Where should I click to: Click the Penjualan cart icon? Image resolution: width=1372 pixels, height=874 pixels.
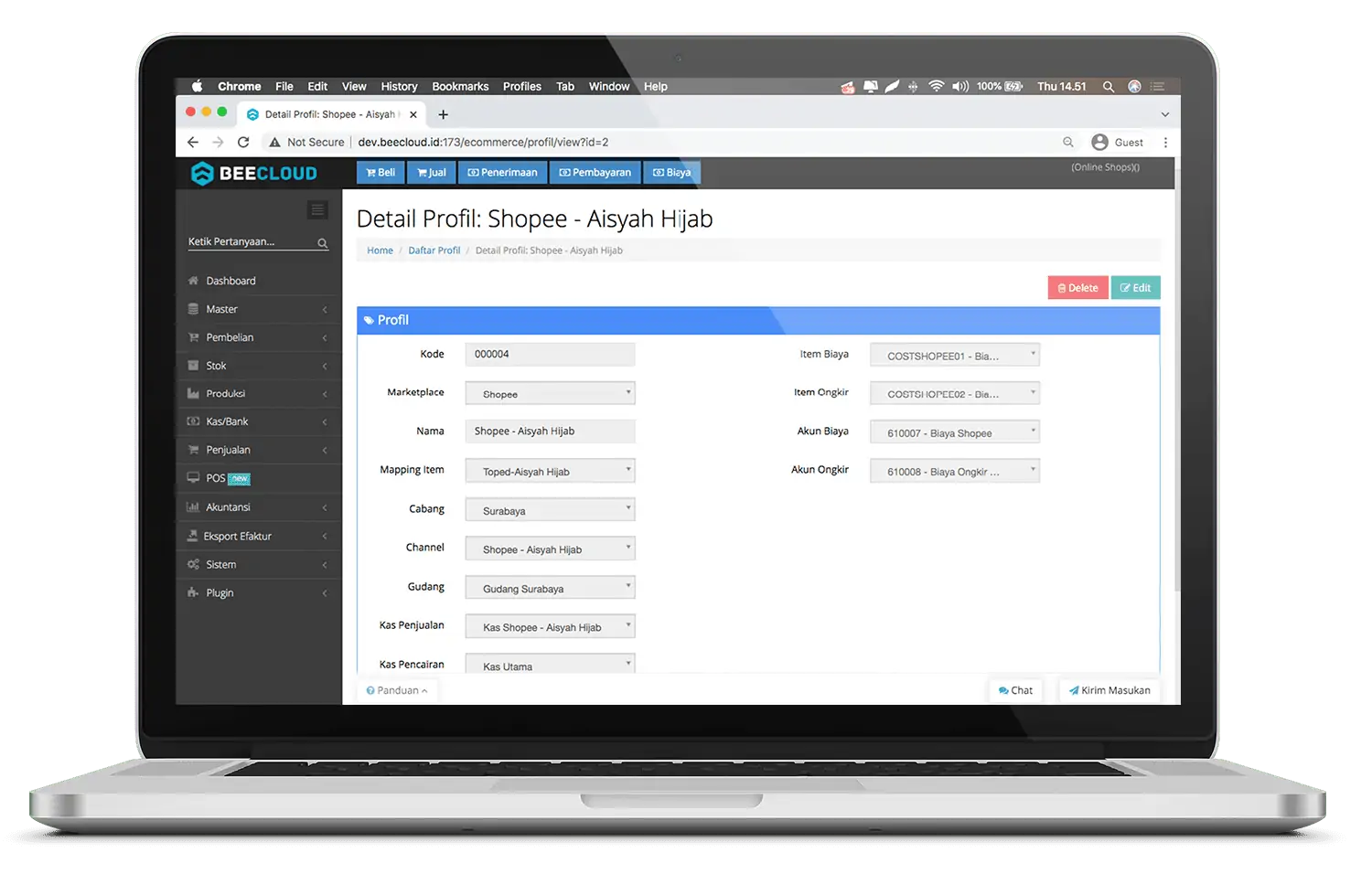tap(193, 450)
